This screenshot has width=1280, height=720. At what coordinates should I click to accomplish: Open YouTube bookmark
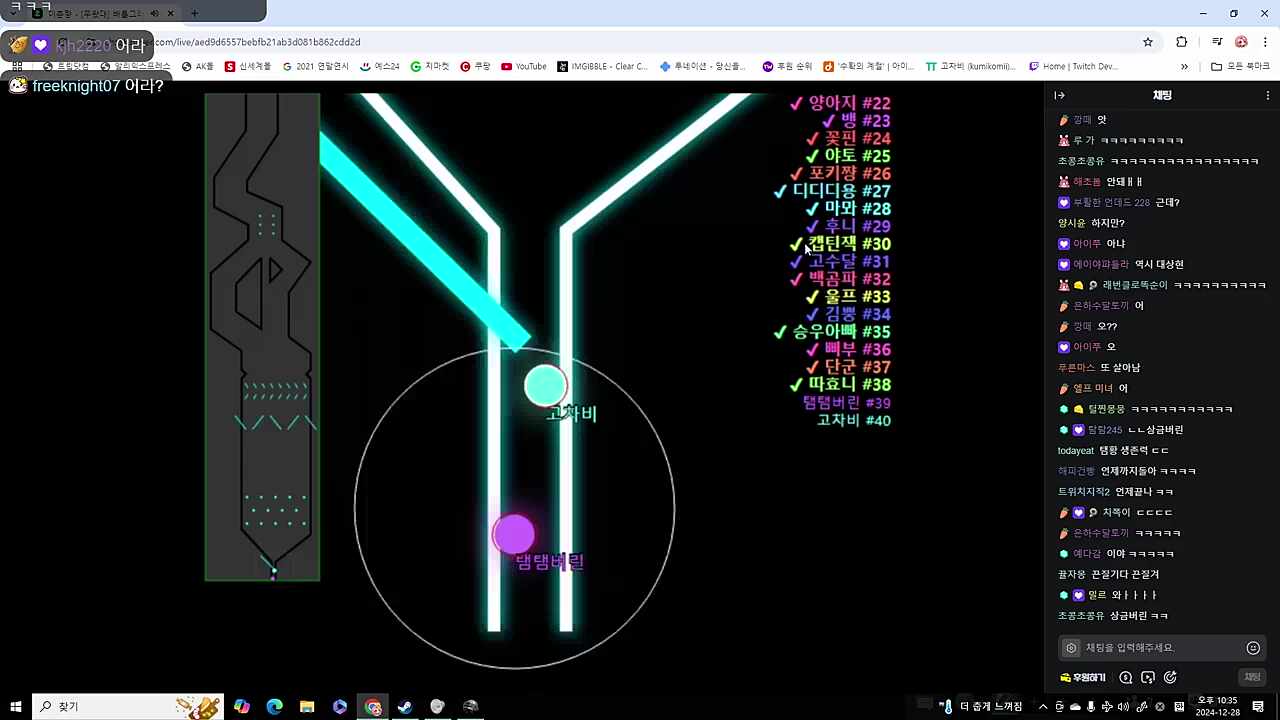(x=524, y=67)
